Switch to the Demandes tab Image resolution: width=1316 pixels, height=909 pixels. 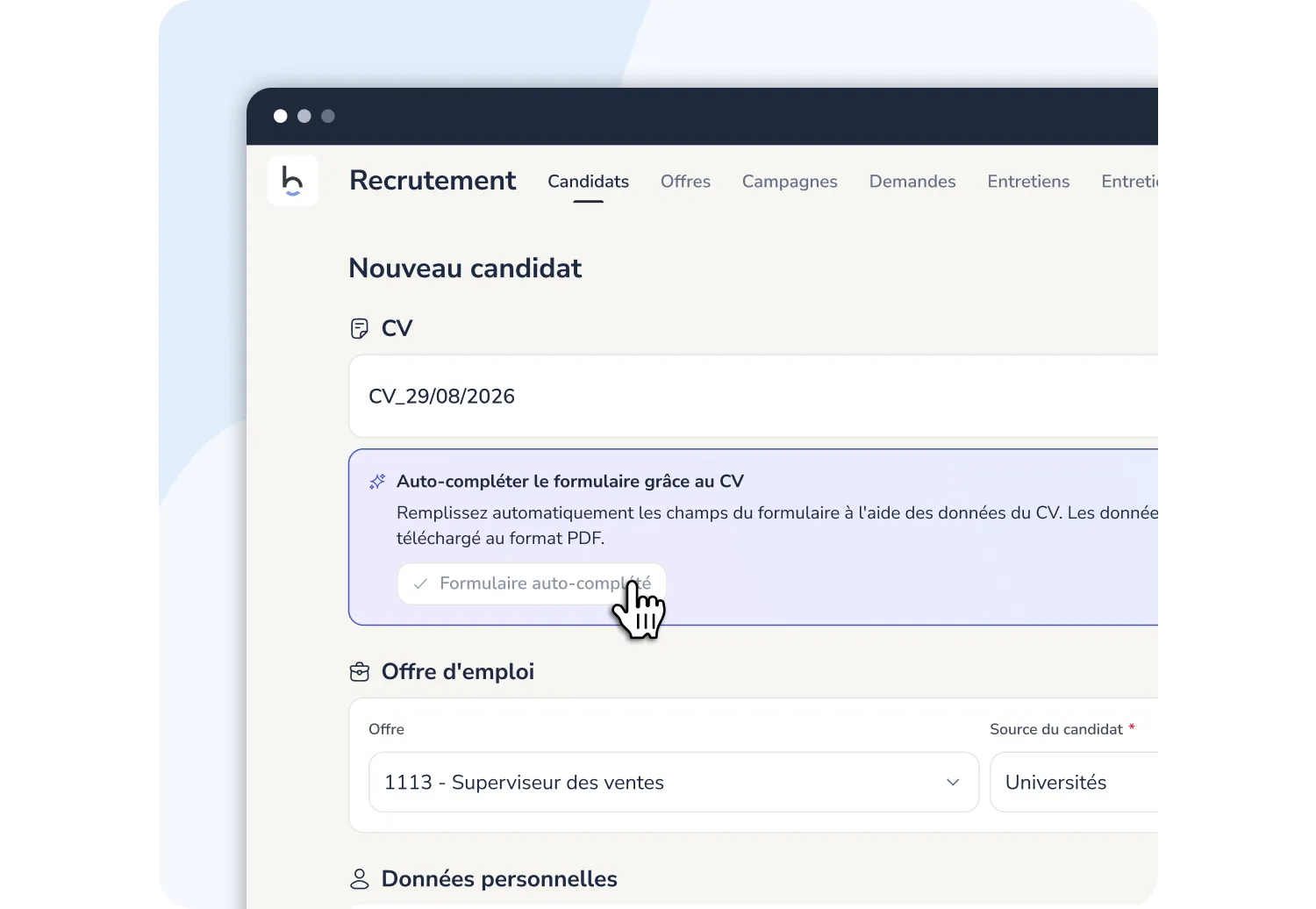coord(912,182)
